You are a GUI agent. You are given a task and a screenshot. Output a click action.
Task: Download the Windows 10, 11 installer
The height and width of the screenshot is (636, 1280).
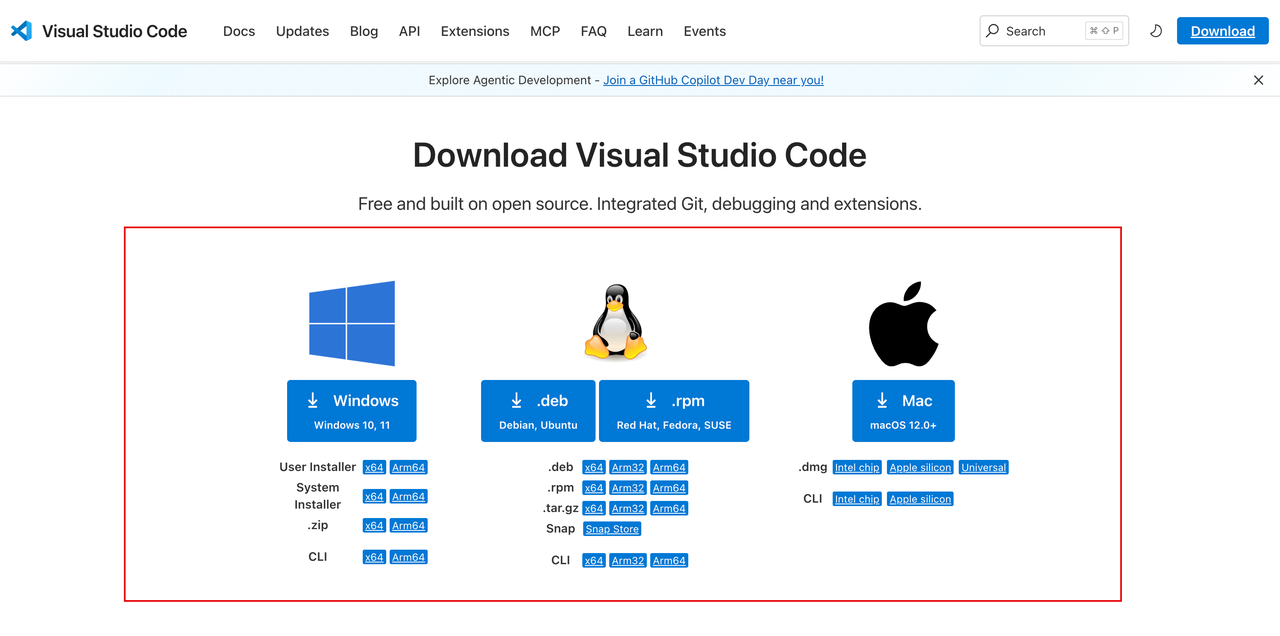click(x=352, y=411)
